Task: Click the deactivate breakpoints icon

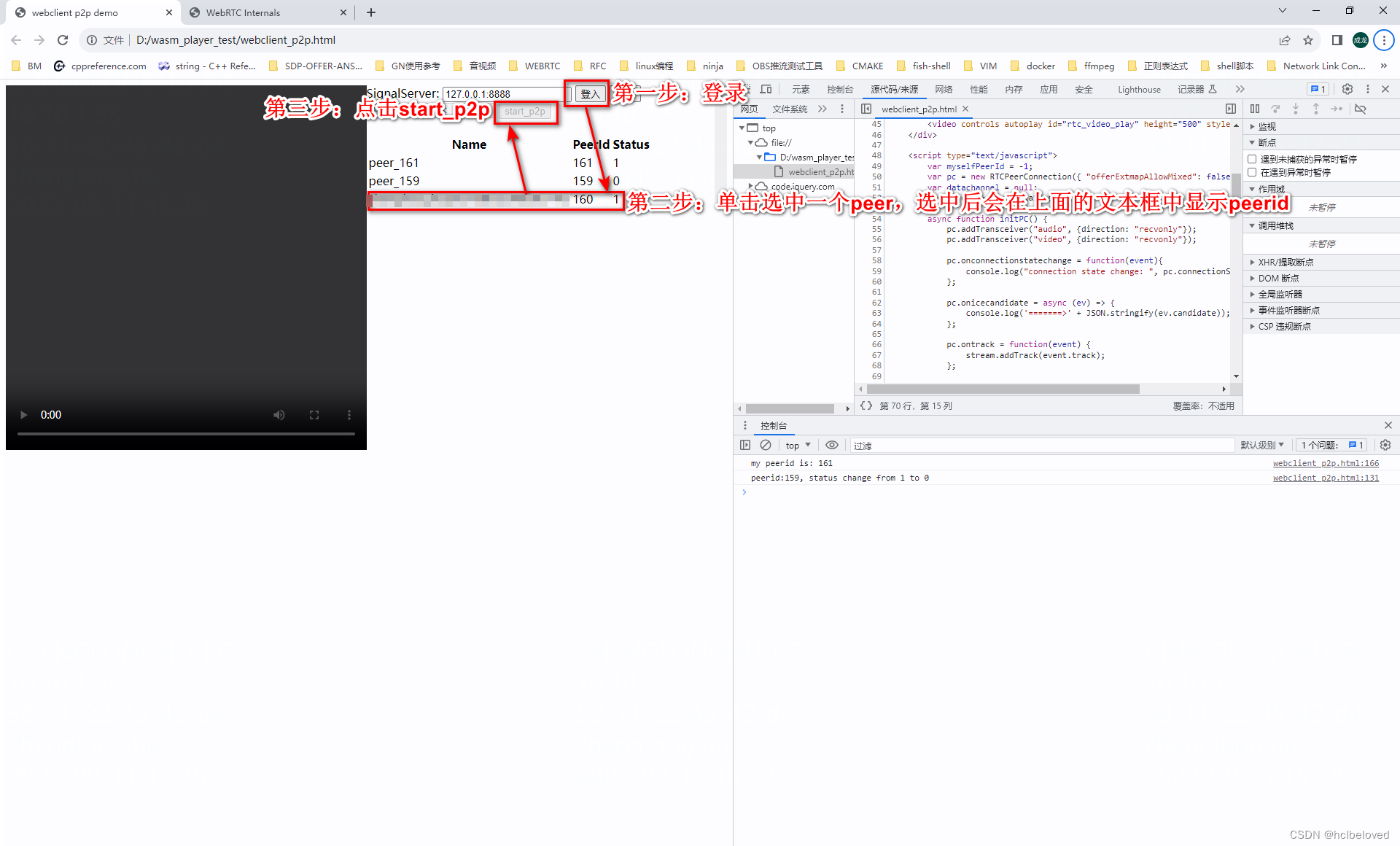Action: [1361, 108]
